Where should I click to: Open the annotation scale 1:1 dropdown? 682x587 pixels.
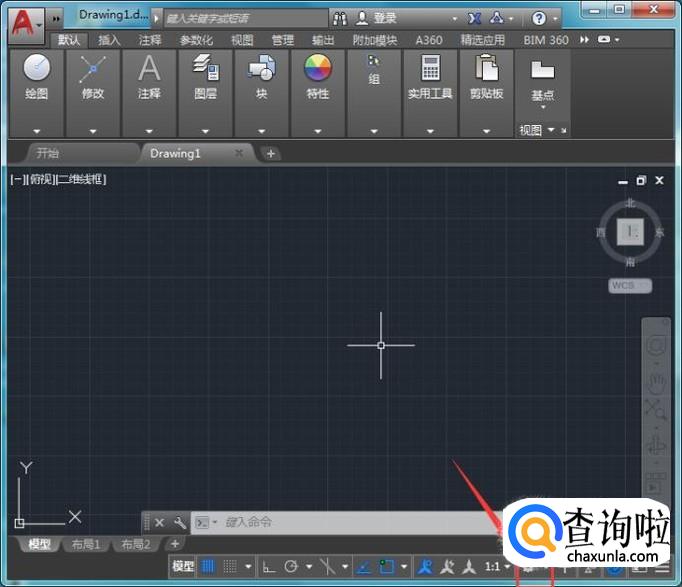(496, 566)
